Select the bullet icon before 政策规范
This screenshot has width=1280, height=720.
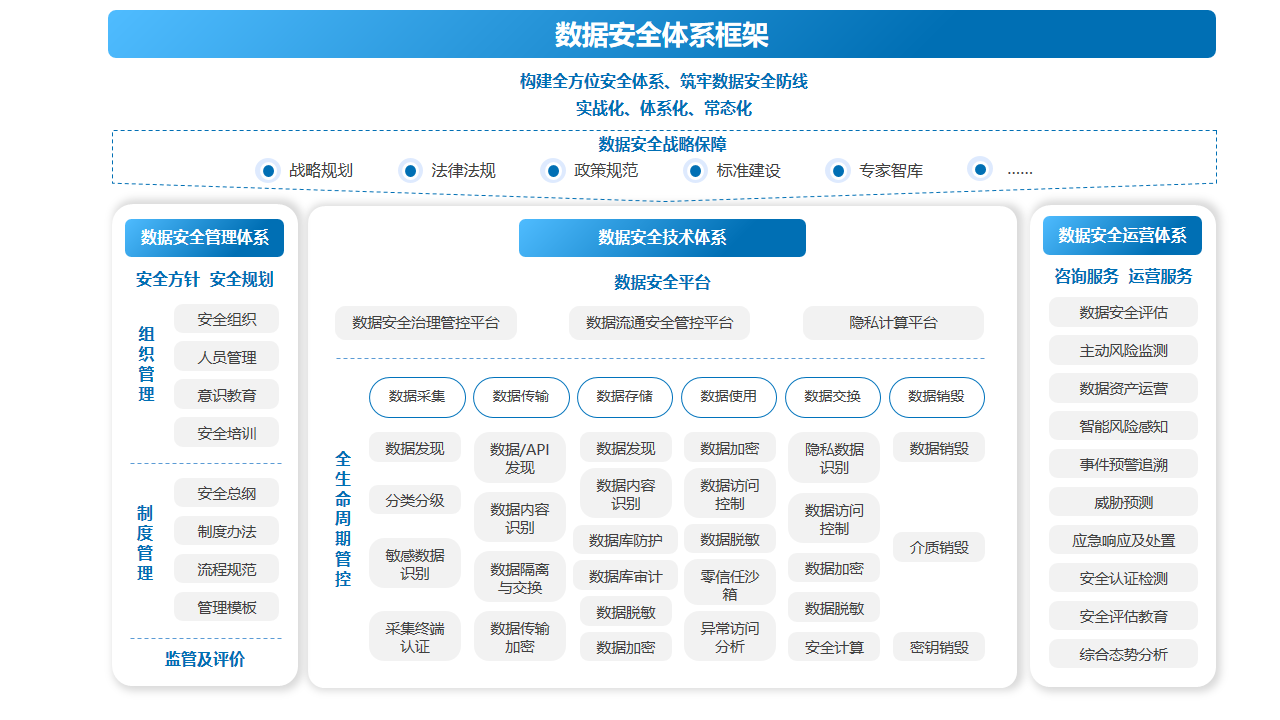click(553, 170)
